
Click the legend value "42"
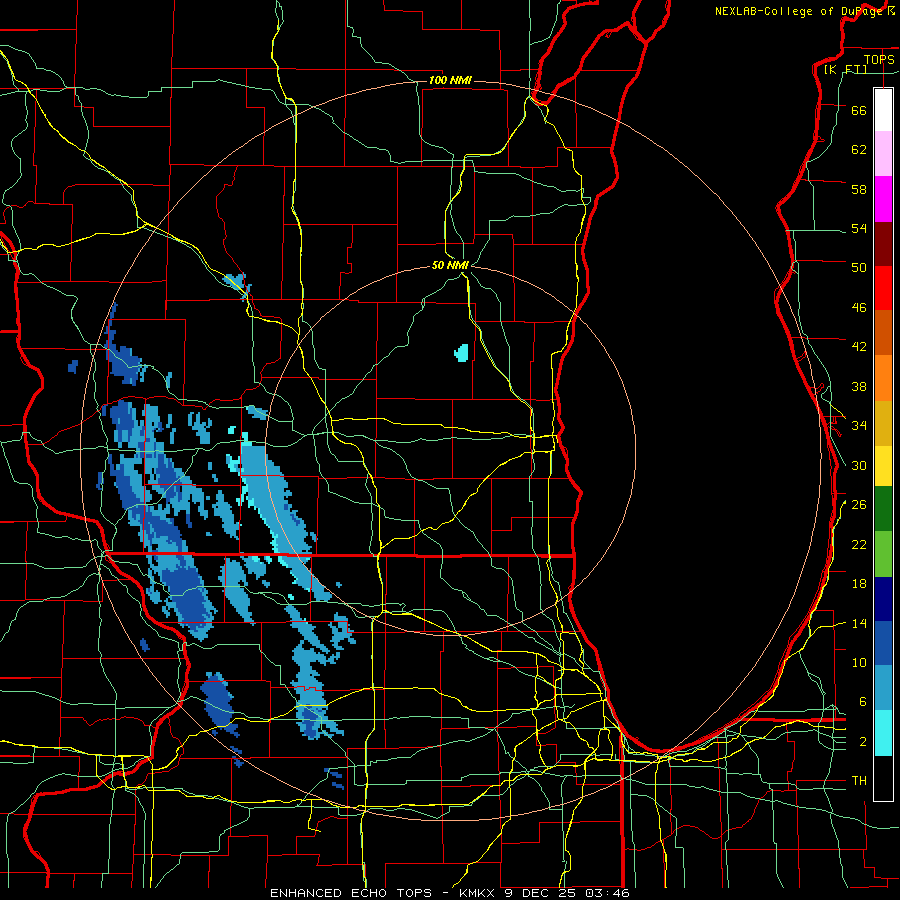[x=859, y=347]
